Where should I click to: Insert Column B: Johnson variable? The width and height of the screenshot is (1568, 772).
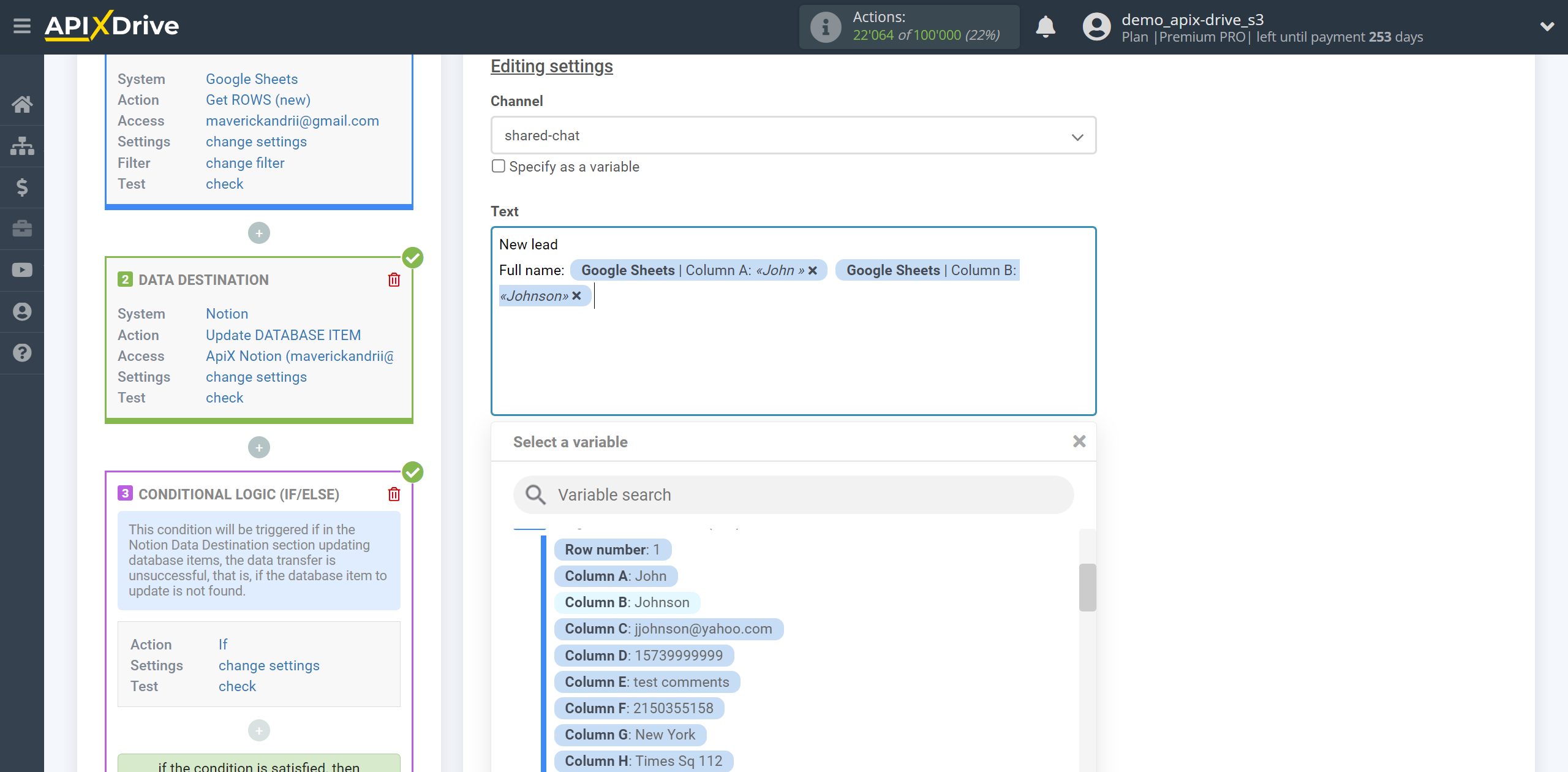(627, 602)
